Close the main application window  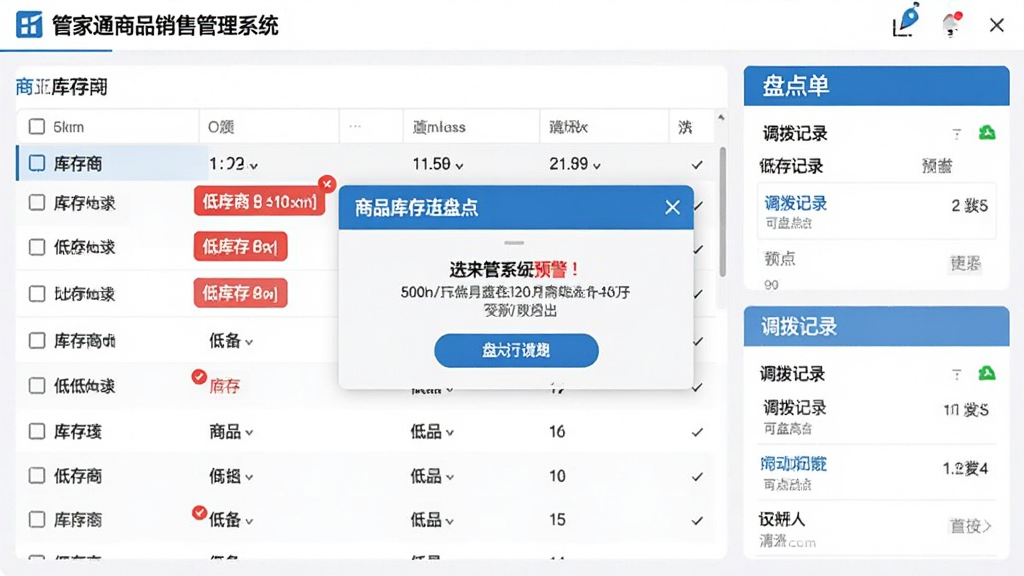point(997,25)
